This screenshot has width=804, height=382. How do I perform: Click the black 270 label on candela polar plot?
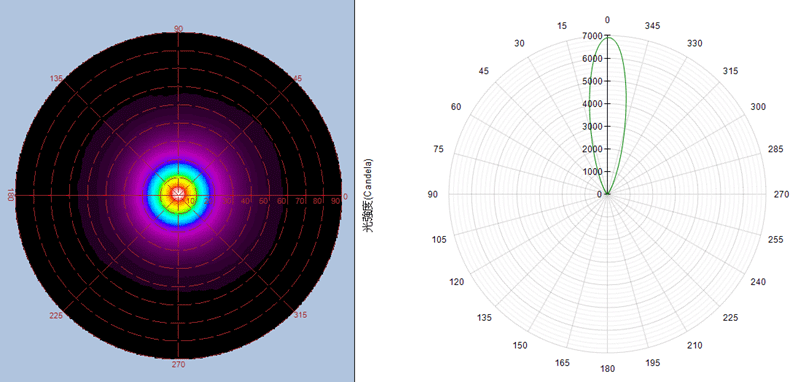click(782, 194)
